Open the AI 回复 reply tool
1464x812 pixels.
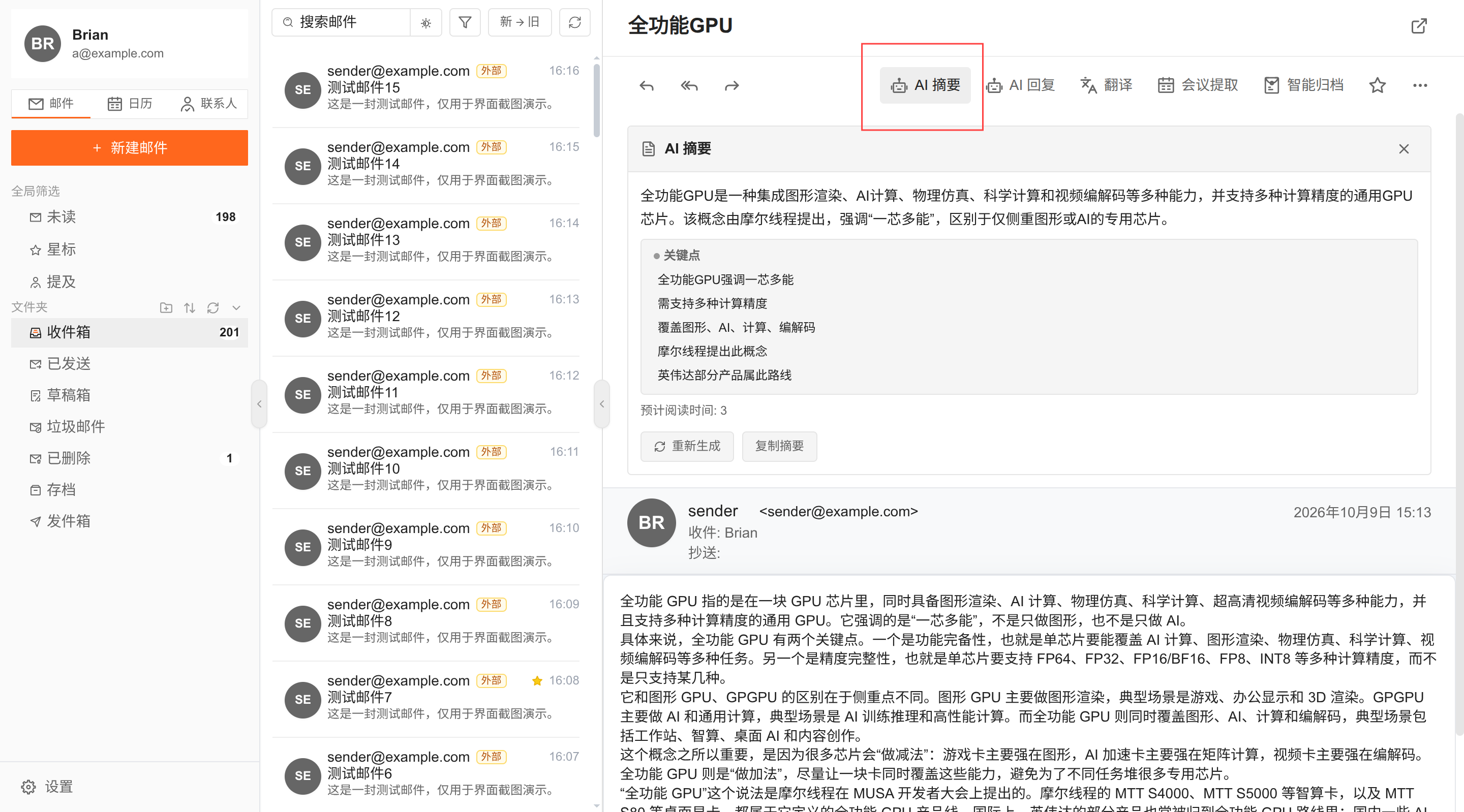pos(1021,85)
